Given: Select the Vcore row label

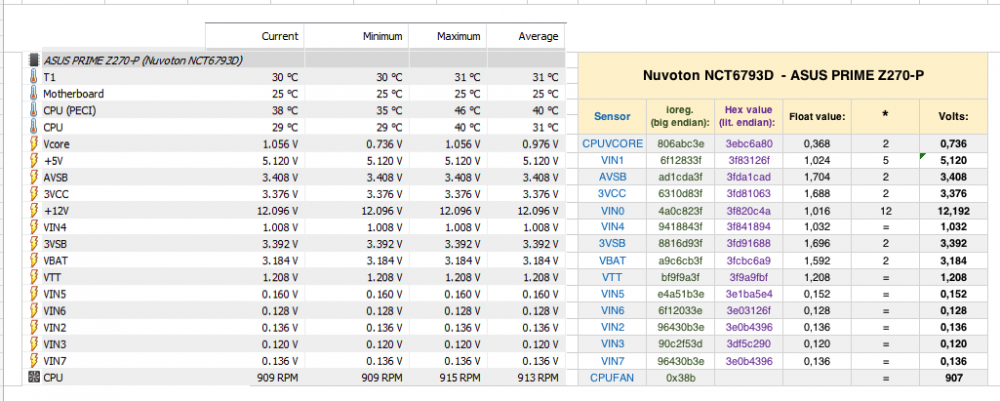Looking at the screenshot, I should pos(56,144).
